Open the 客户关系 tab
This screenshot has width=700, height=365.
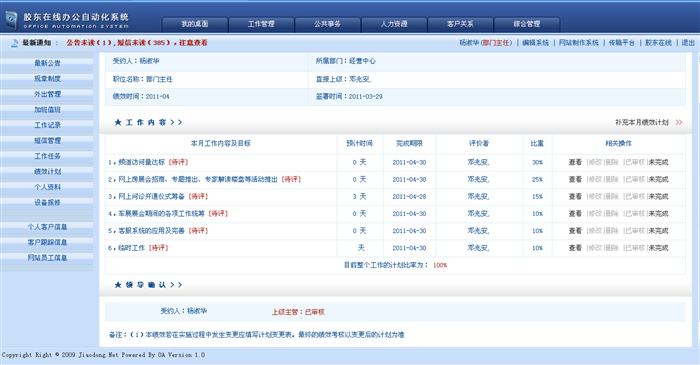click(460, 24)
